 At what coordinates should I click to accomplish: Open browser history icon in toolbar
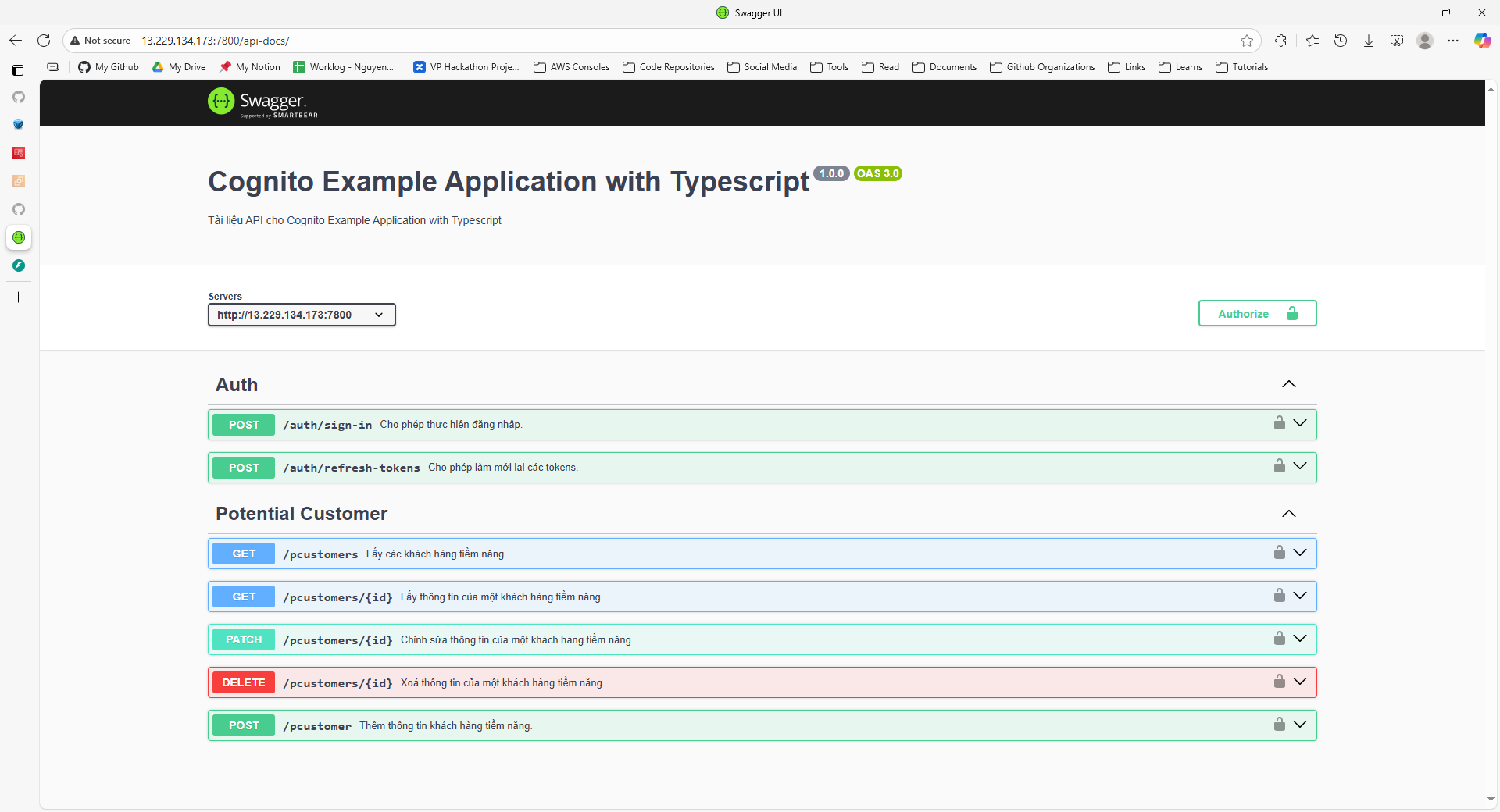pyautogui.click(x=1341, y=41)
